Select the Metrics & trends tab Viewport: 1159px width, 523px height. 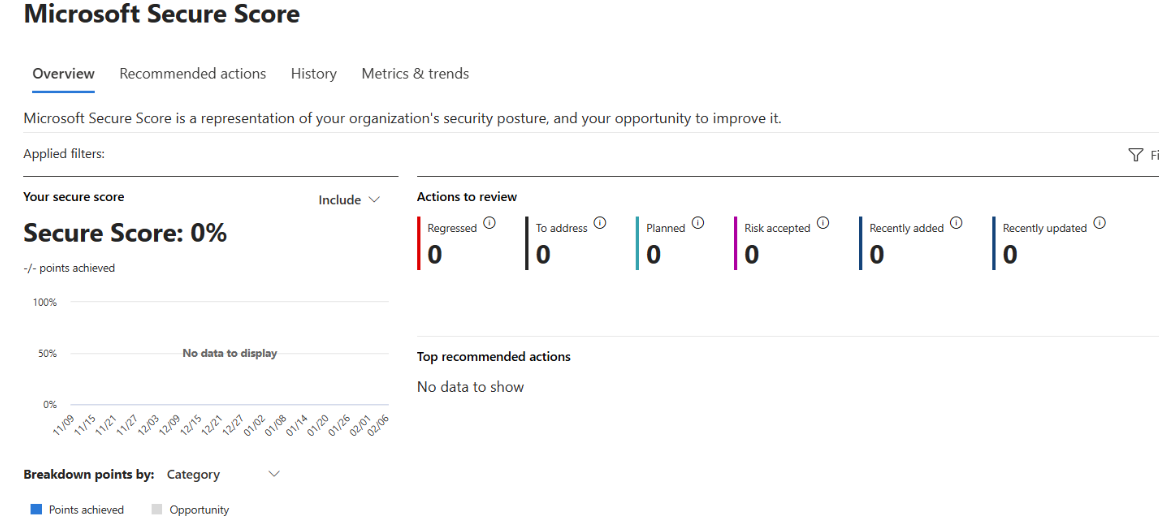[x=415, y=74]
